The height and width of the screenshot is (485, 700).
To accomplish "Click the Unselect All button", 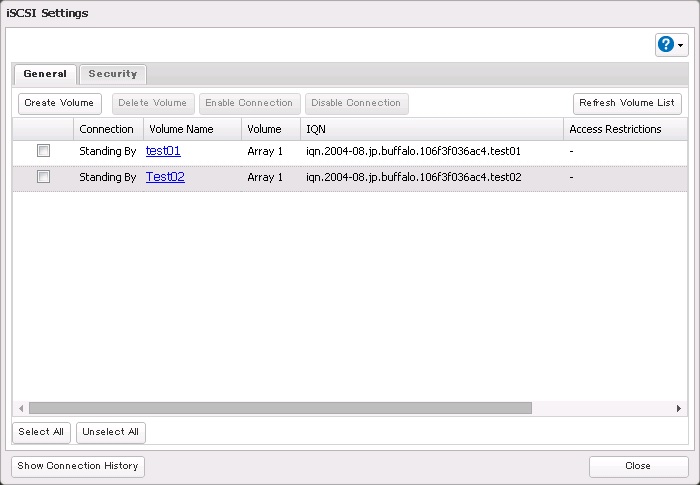I will 111,432.
